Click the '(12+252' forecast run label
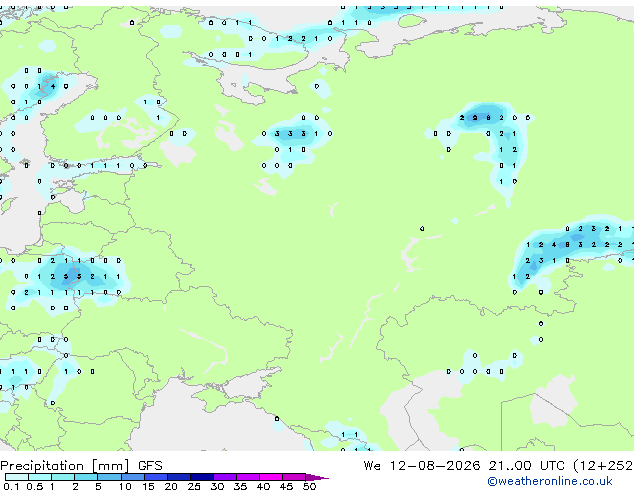 coord(603,466)
